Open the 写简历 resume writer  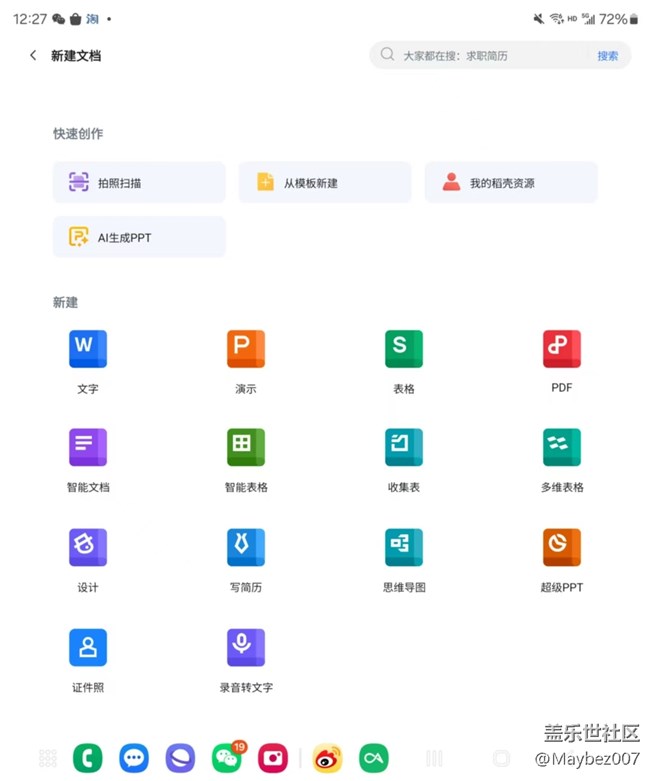[x=246, y=561]
